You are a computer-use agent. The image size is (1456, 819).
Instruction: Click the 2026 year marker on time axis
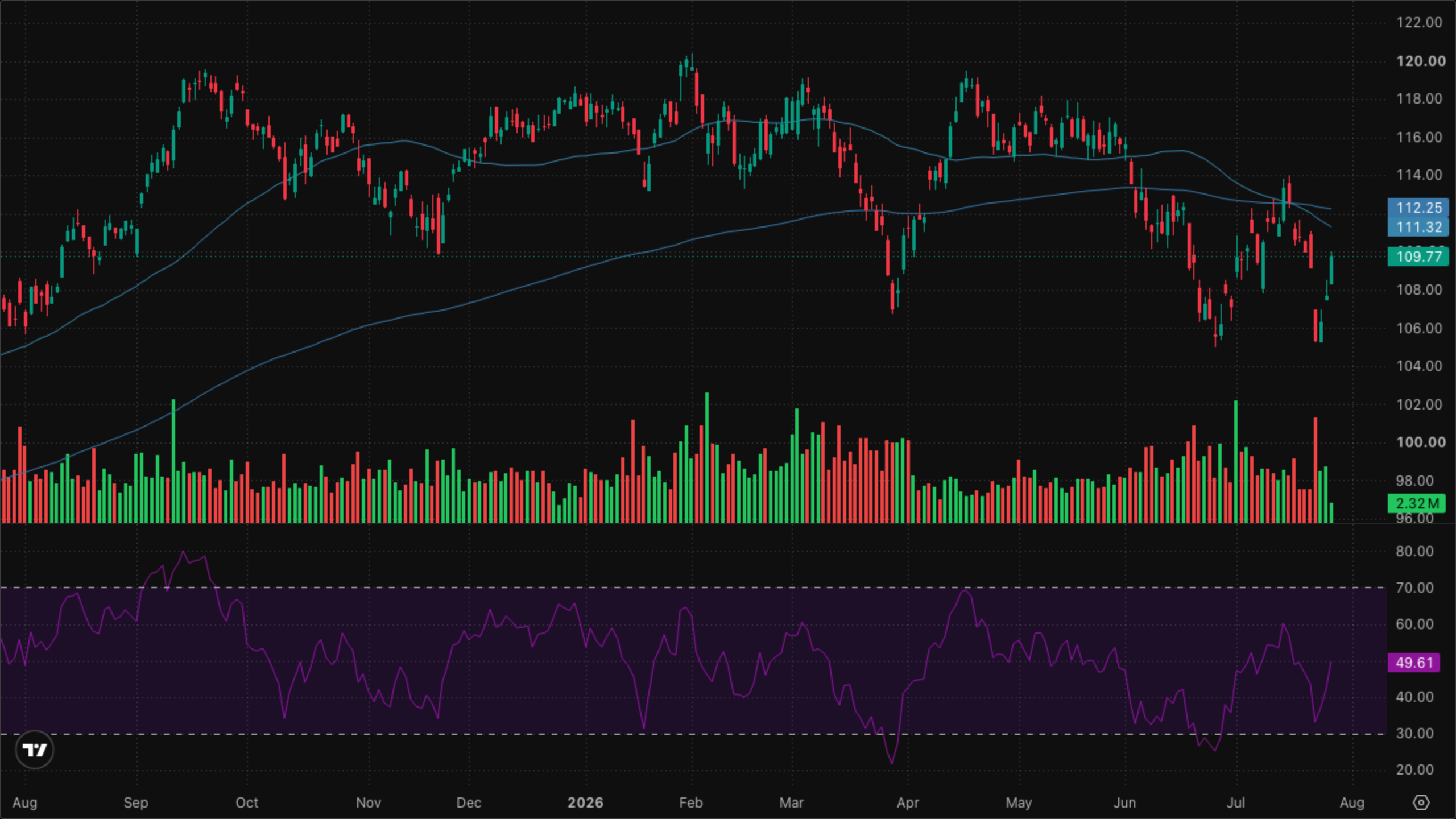pos(585,803)
